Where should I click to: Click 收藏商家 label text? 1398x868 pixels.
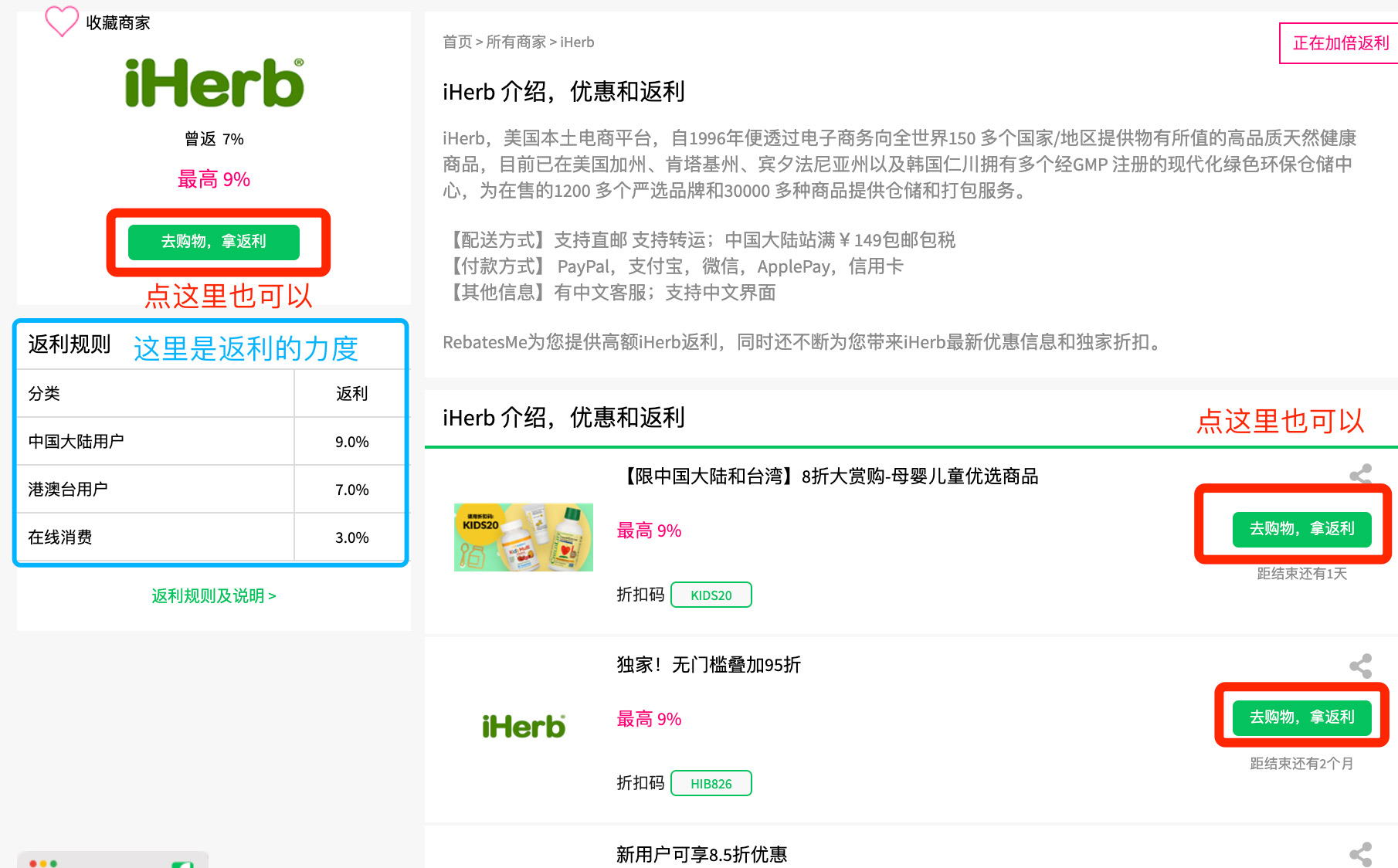click(118, 23)
